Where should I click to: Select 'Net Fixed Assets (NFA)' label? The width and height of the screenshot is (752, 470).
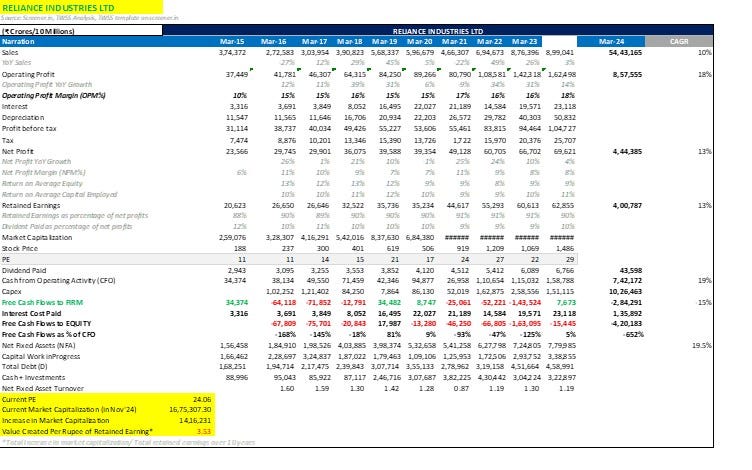[38, 346]
